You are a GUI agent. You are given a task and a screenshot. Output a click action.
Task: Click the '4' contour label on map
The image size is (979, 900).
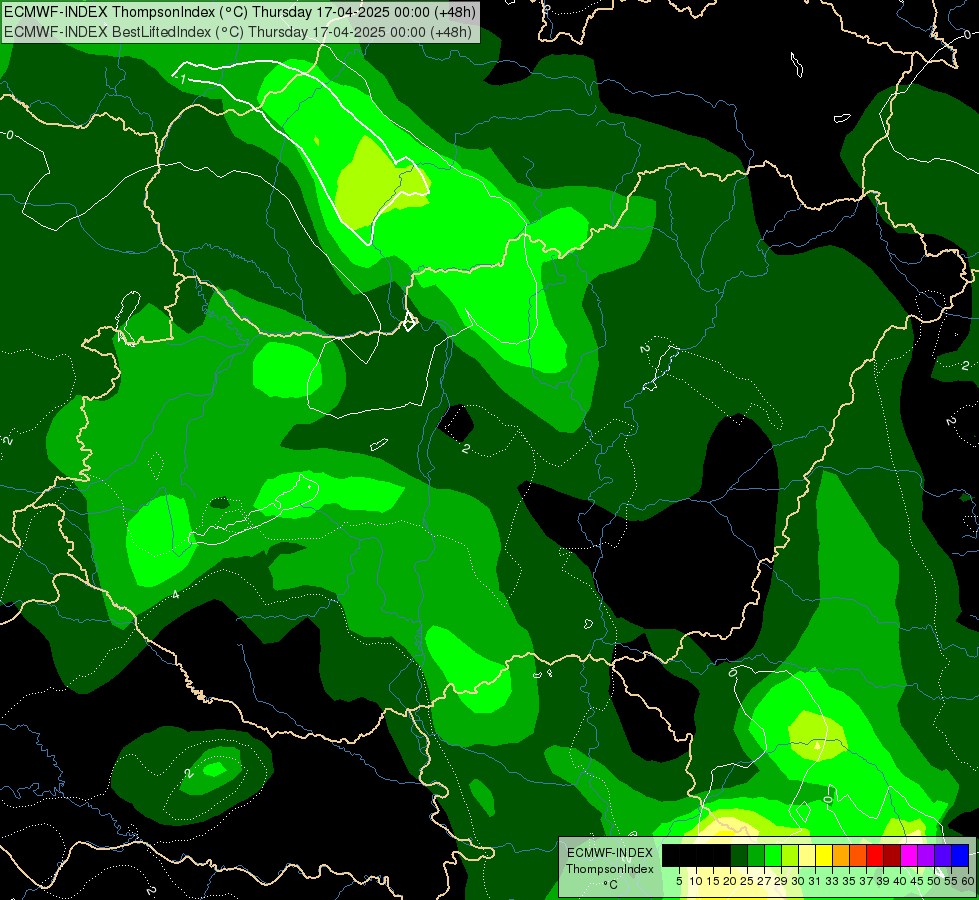coord(175,595)
